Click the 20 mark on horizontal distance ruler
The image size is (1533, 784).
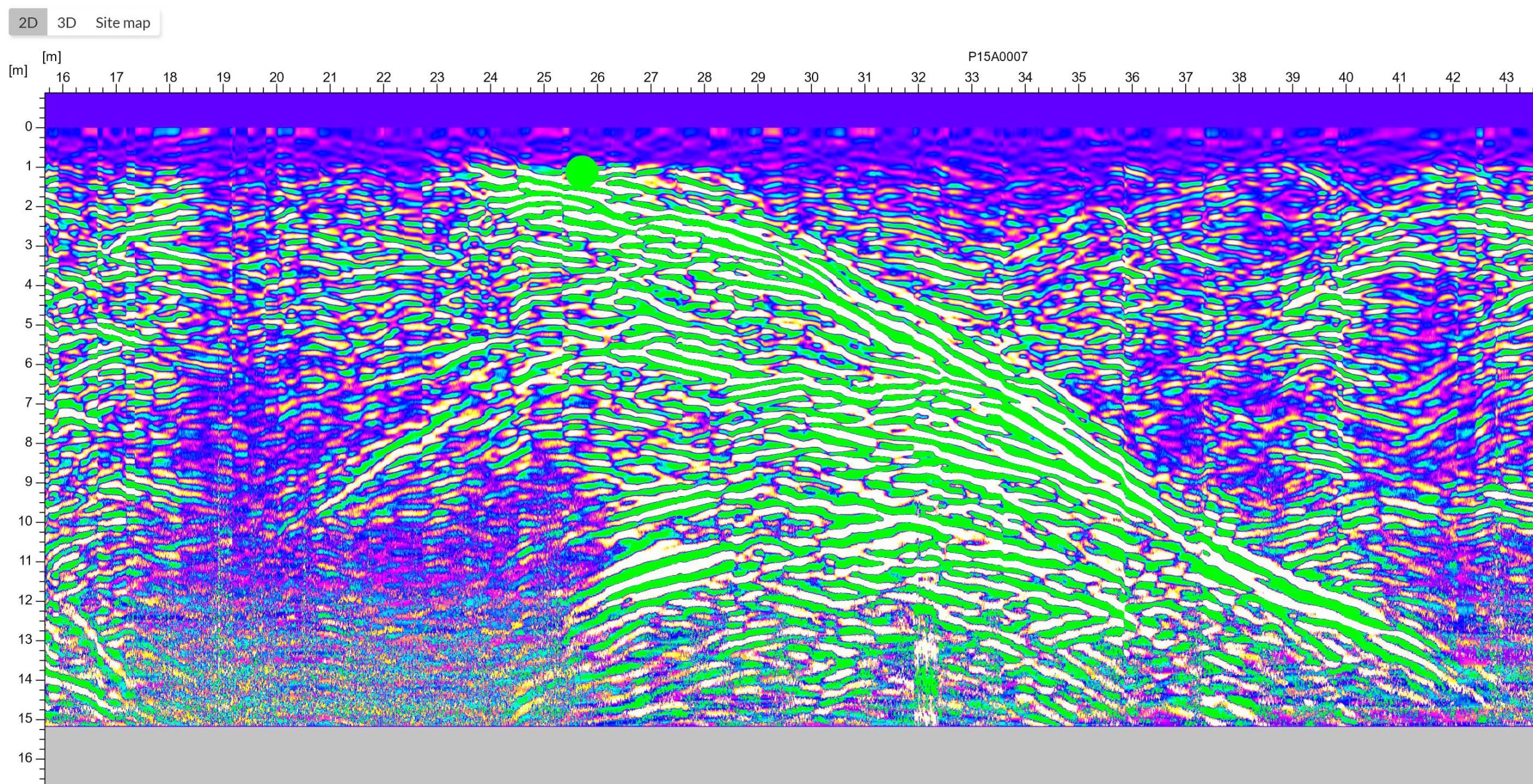tap(277, 78)
